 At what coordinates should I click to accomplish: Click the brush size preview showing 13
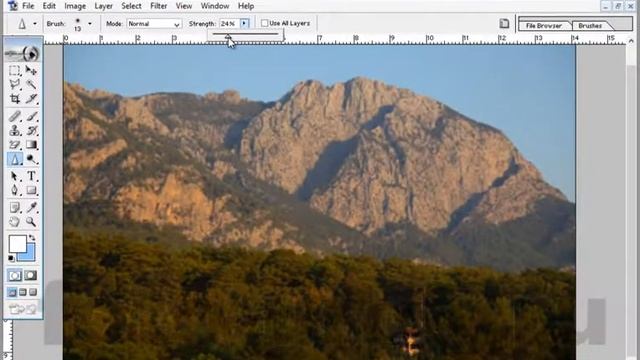78,24
